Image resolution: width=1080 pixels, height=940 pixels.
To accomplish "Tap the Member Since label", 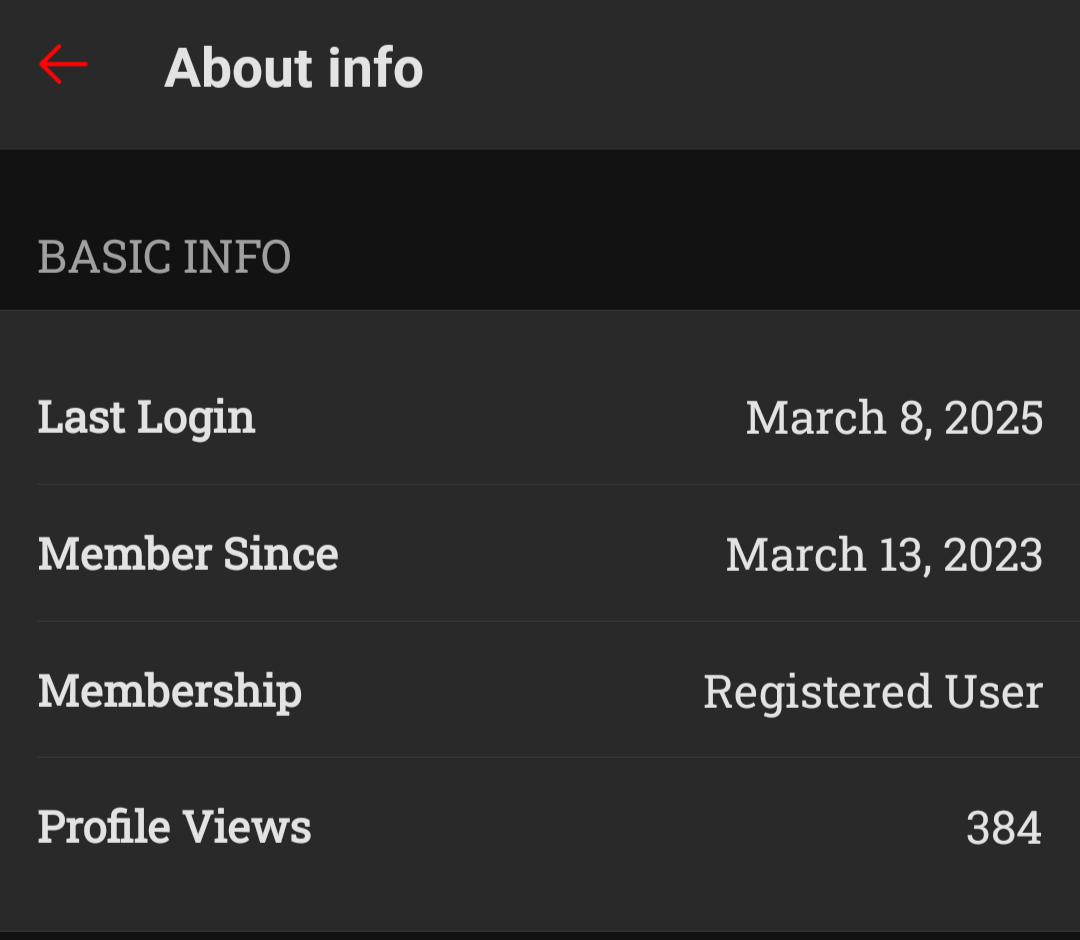I will 188,554.
